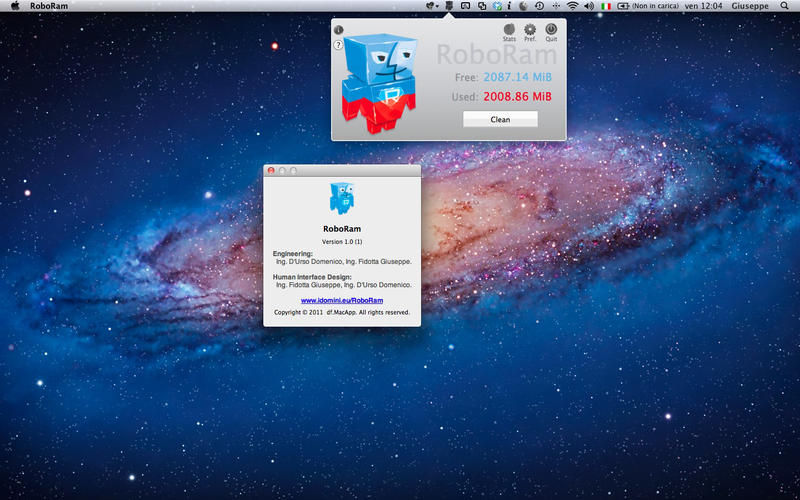Open the Pref. gear icon
800x500 pixels.
tap(530, 30)
